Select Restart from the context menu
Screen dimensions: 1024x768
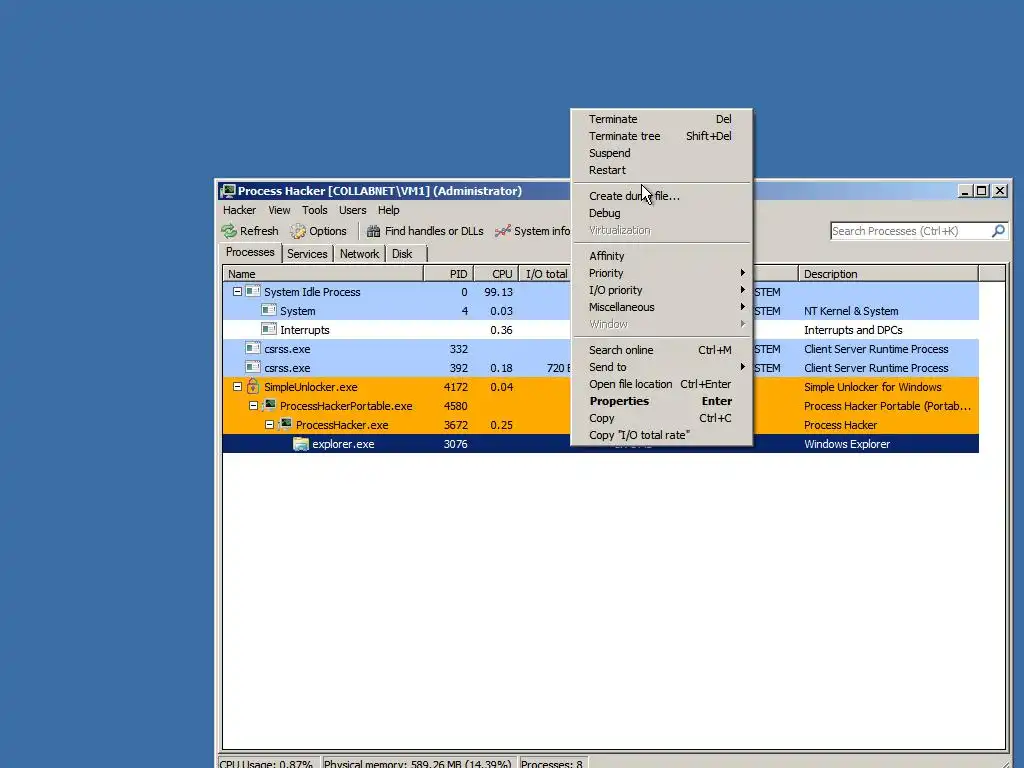tap(662, 170)
